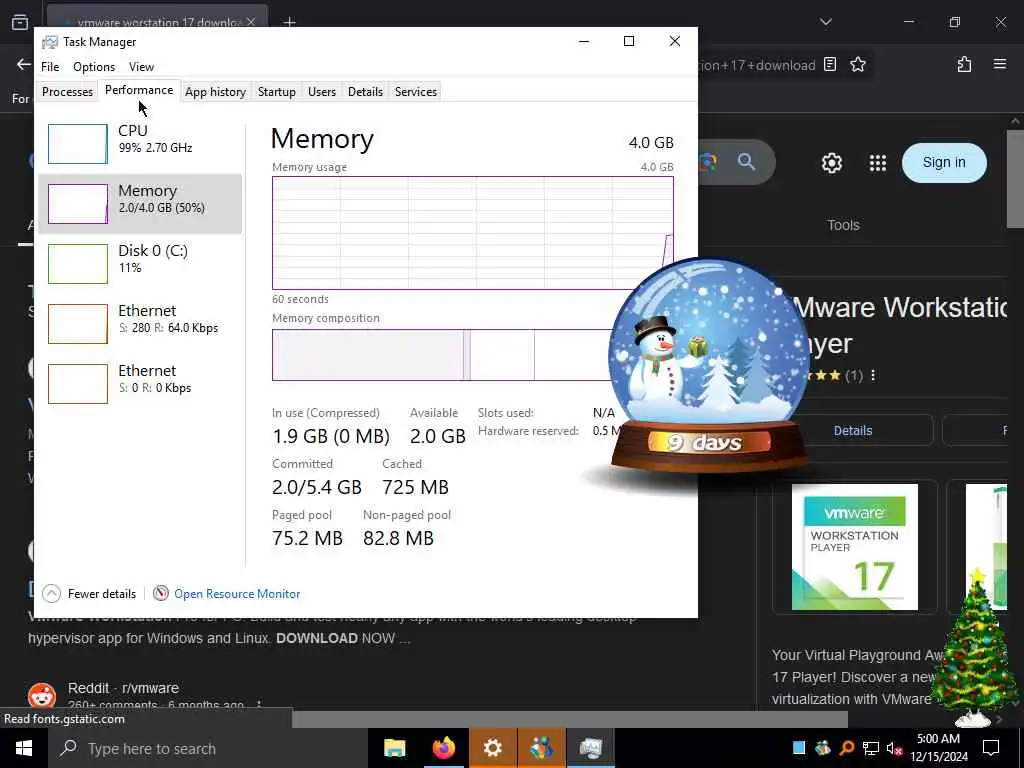Image resolution: width=1024 pixels, height=768 pixels.
Task: Switch to the Processes tab
Action: 67,91
